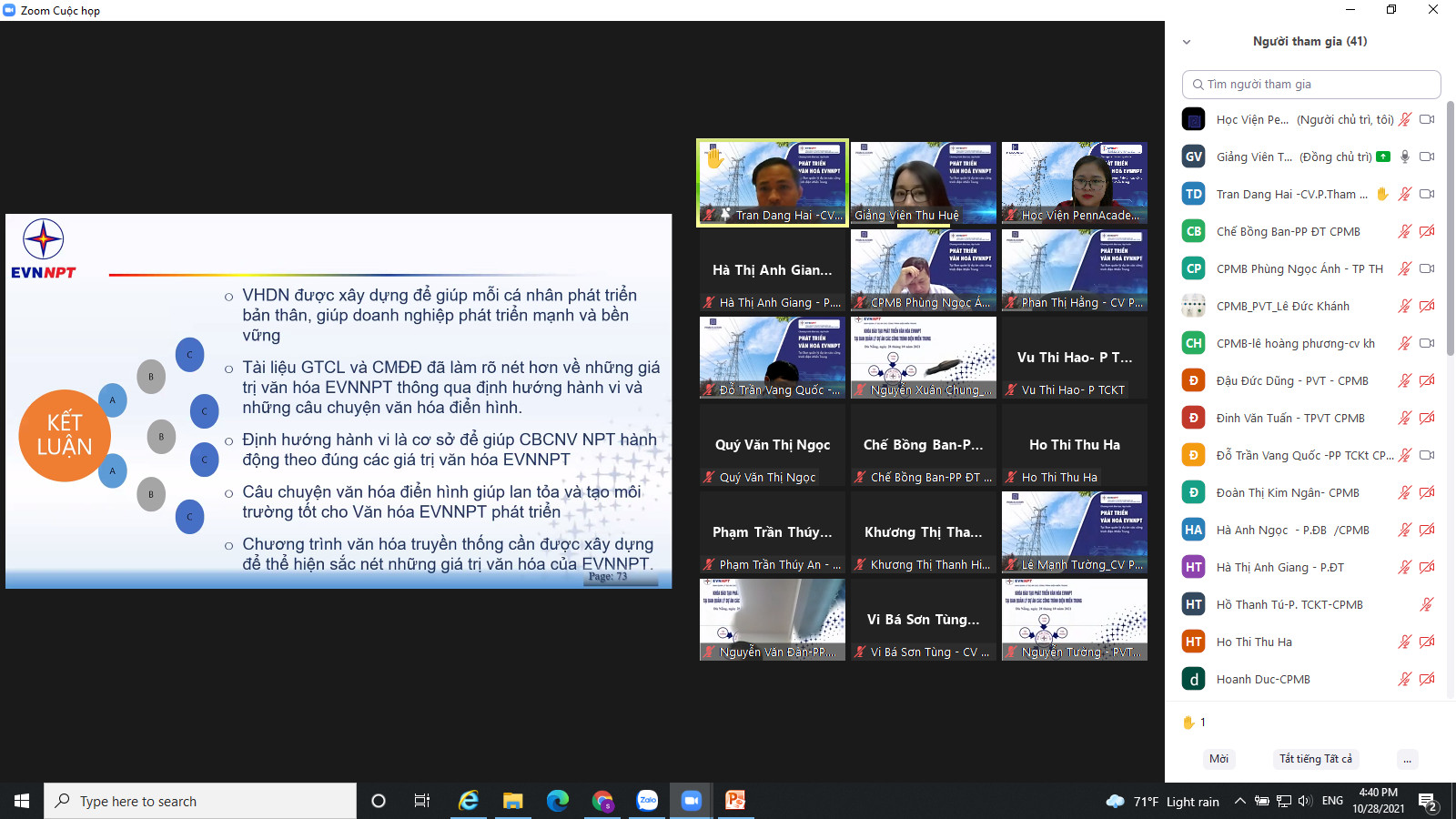Viewport: 1456px width, 819px height.
Task: Click Học Viện Pe... host avatar
Action: 1193,119
